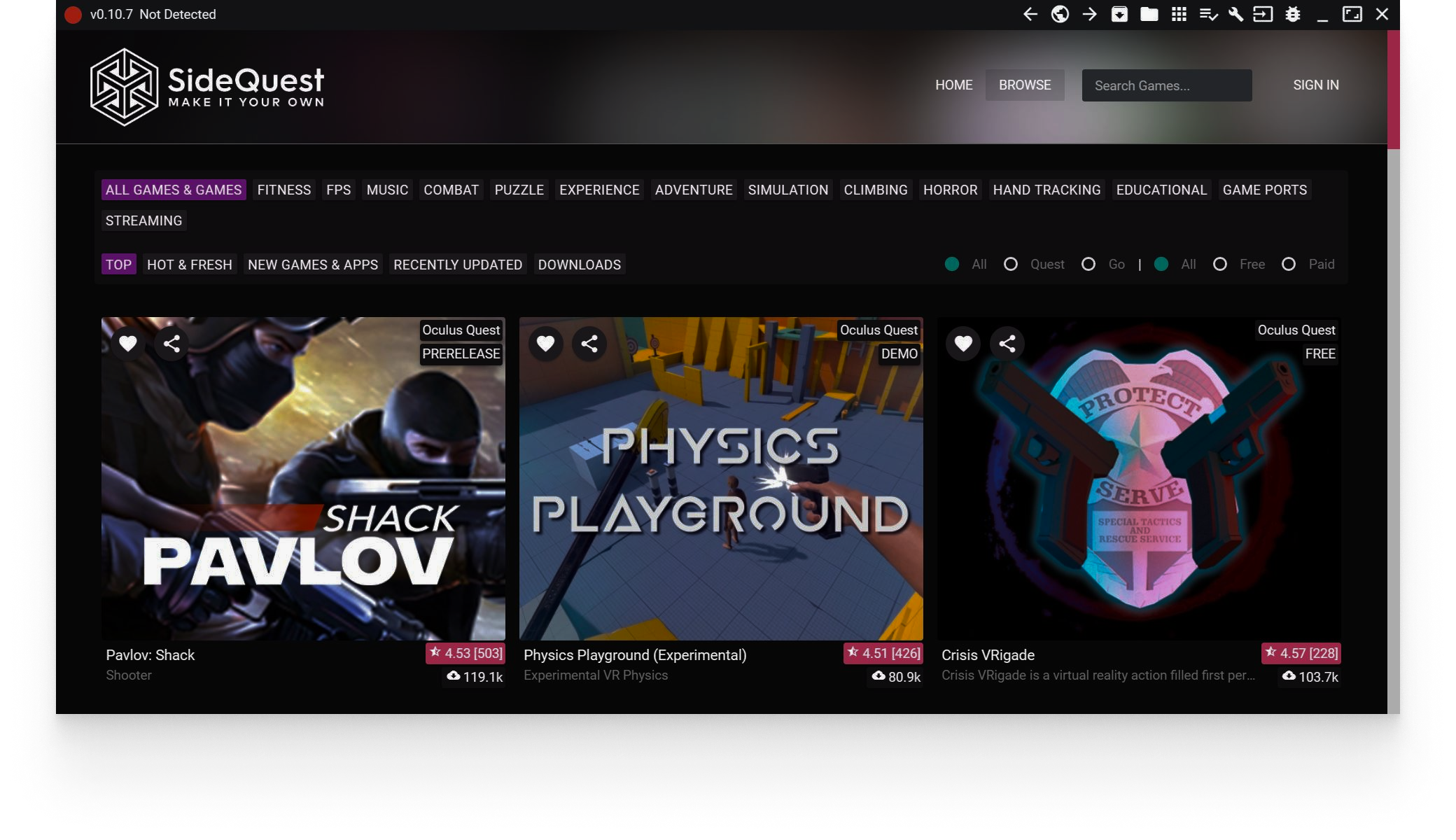Select the All prices radio button
This screenshot has height=840, width=1456.
click(x=1161, y=264)
